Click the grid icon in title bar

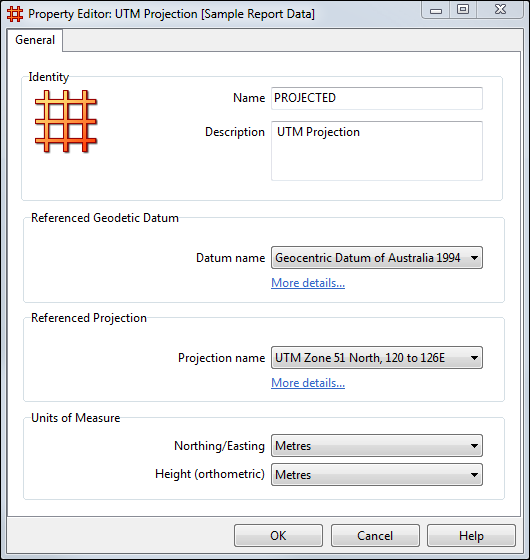point(15,14)
